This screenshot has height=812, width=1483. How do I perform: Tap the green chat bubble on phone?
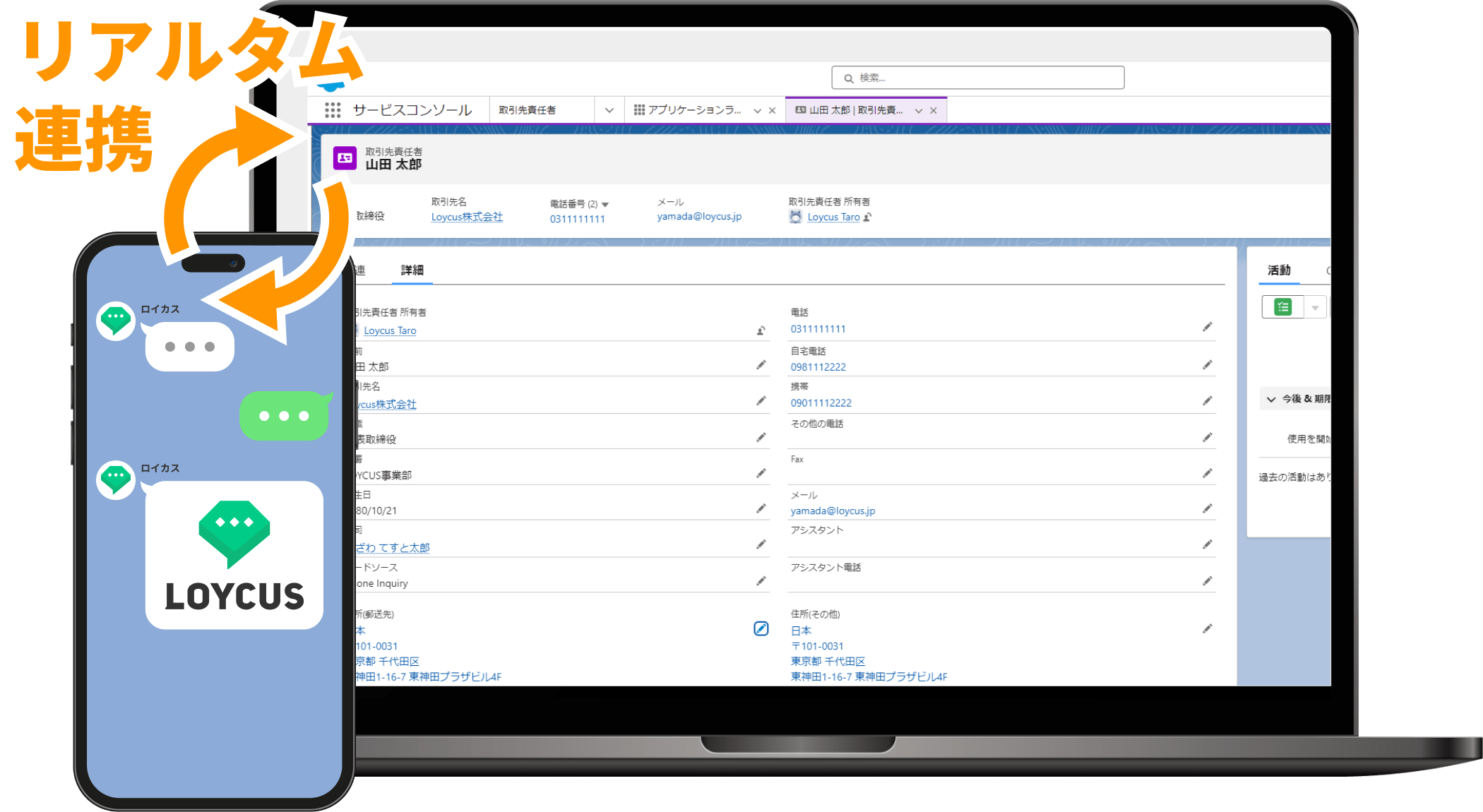(x=284, y=415)
